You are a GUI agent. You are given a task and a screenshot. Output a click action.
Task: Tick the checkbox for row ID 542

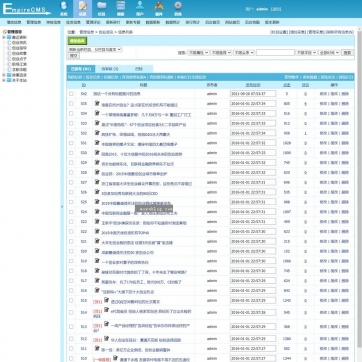[71, 94]
